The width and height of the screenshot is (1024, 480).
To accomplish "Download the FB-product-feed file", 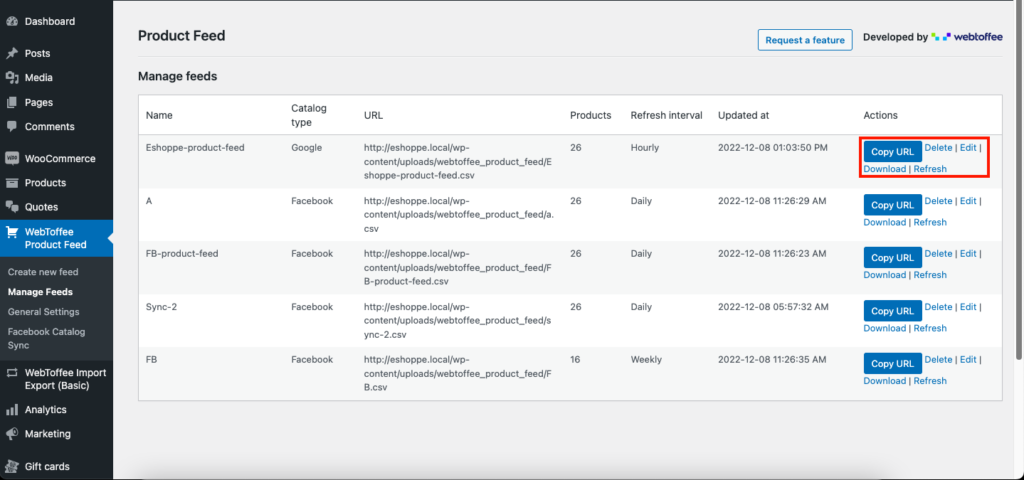I will click(x=884, y=275).
